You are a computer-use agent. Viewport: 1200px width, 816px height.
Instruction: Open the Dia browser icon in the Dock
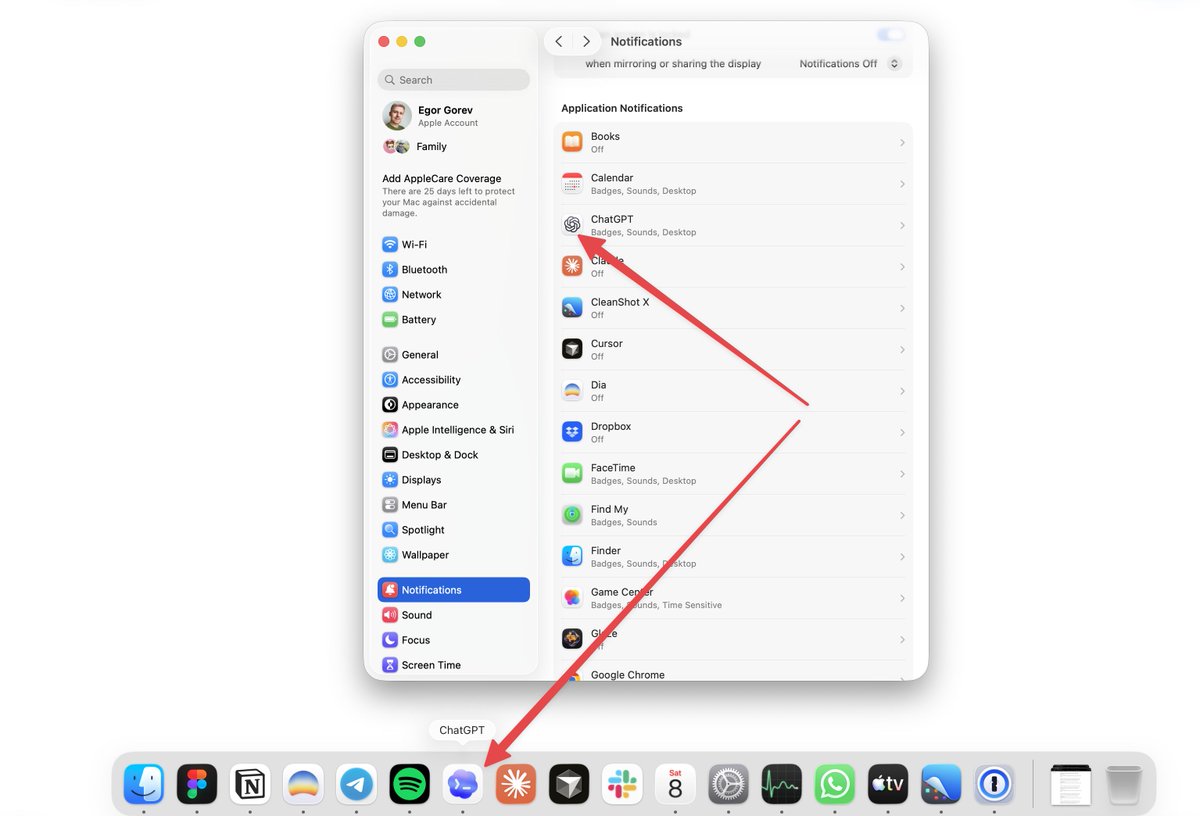[303, 785]
